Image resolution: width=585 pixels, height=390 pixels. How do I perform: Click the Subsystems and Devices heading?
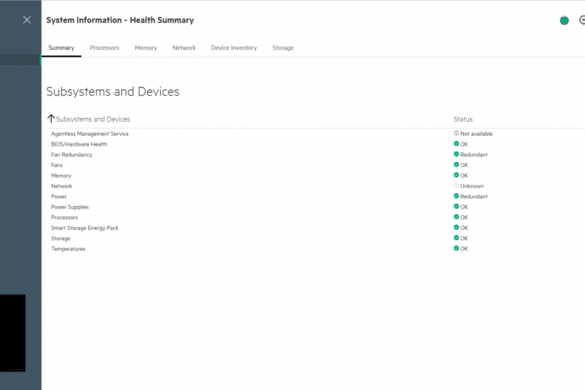pyautogui.click(x=113, y=92)
